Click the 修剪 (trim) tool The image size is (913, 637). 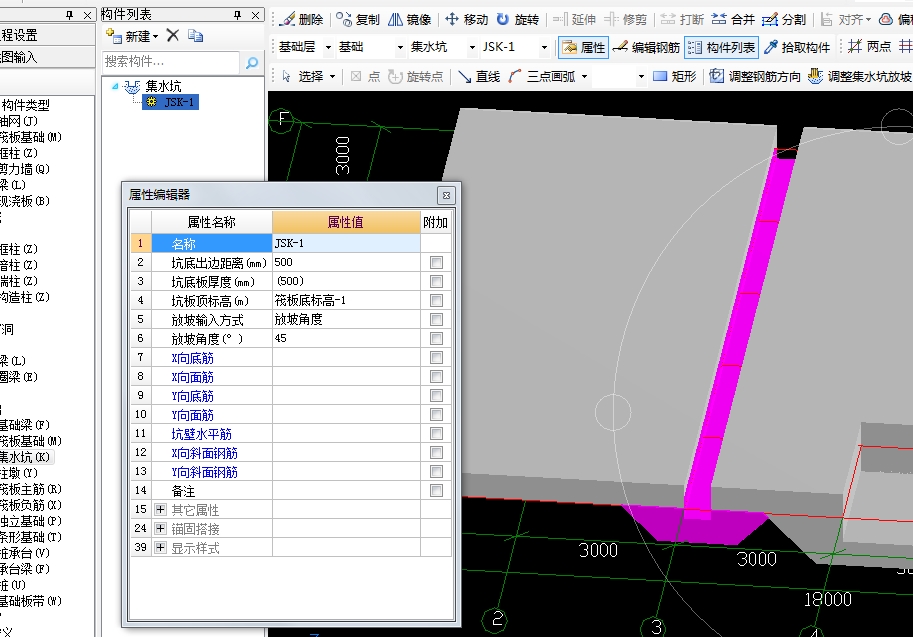(x=625, y=19)
